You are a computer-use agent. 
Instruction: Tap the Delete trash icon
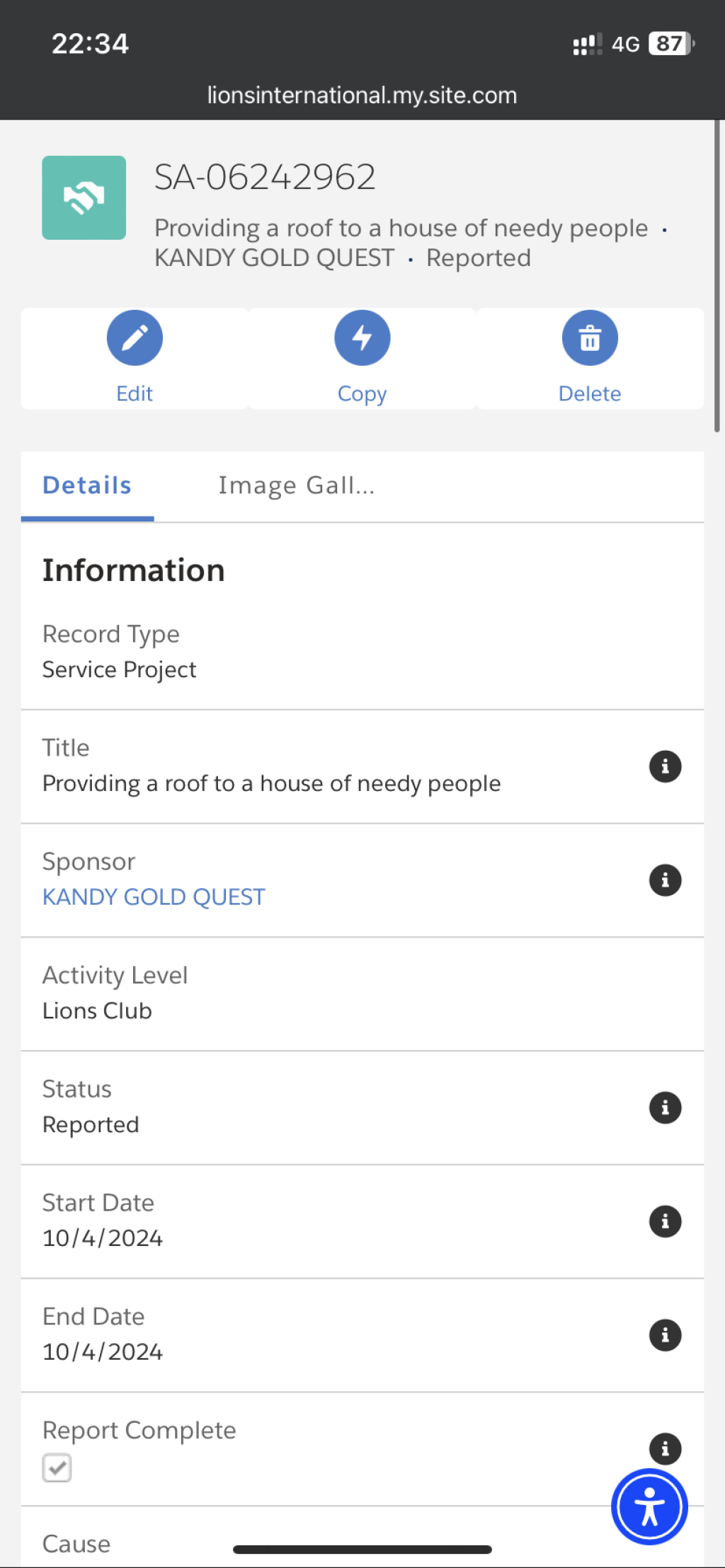click(x=590, y=338)
